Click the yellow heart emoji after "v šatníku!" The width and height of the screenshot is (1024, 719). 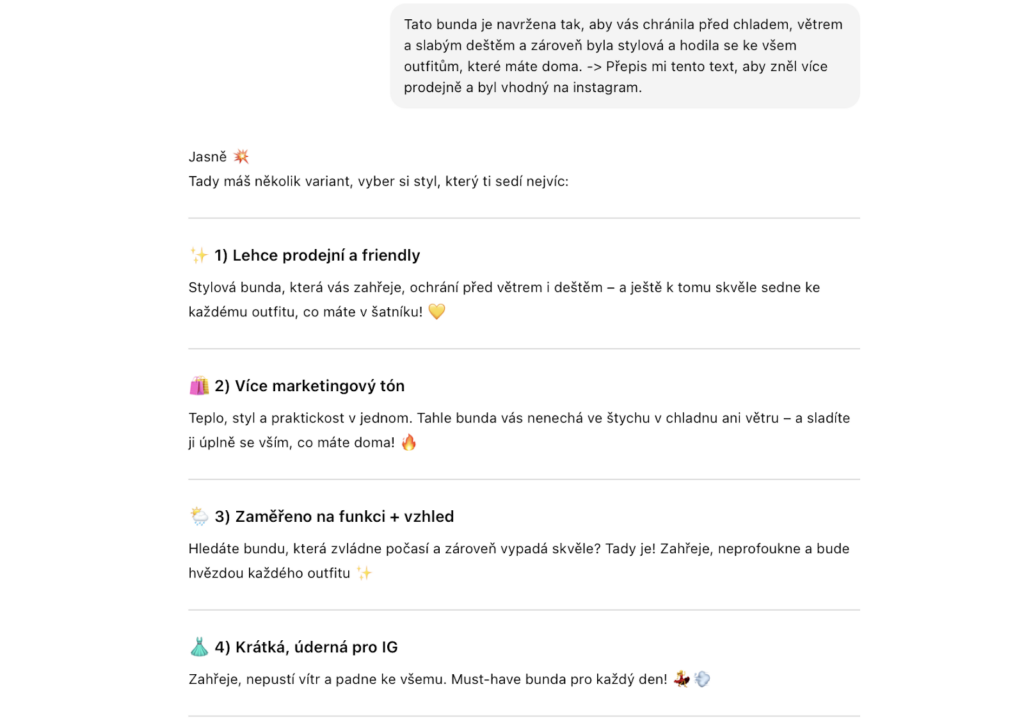click(436, 311)
